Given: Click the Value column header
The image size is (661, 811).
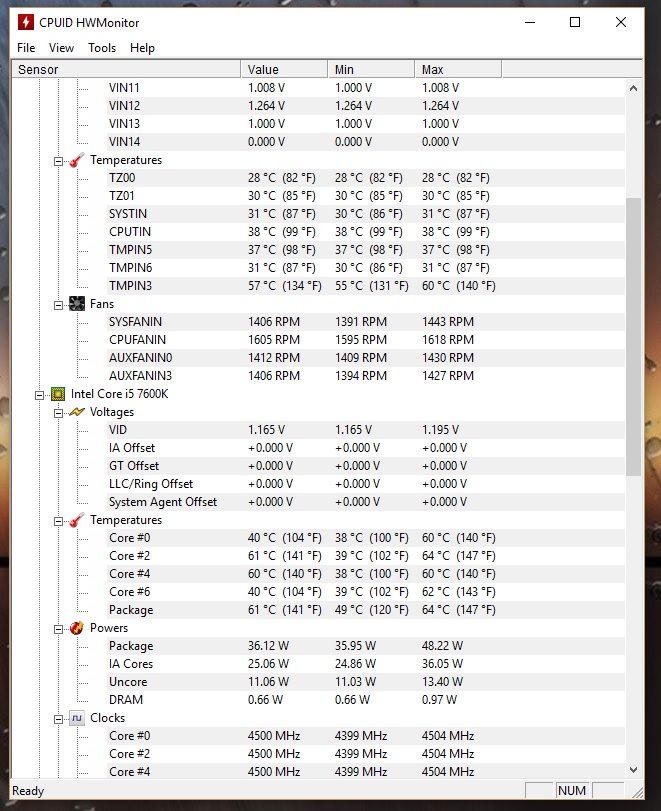Looking at the screenshot, I should pos(284,69).
